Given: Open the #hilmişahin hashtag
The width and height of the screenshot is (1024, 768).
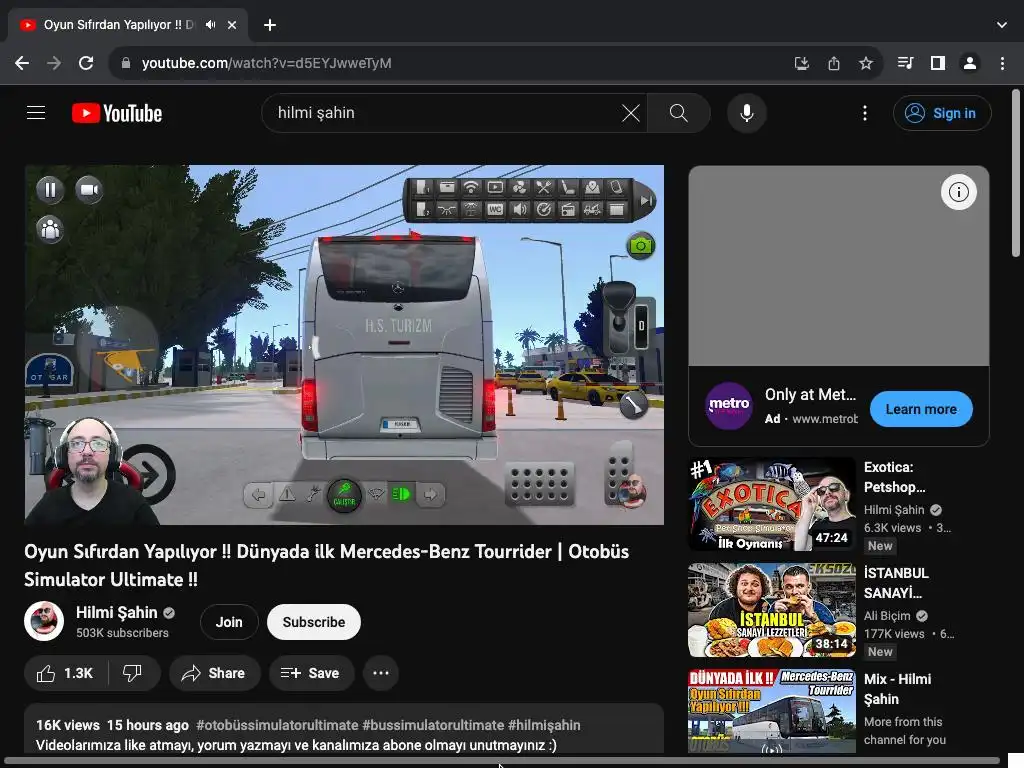Looking at the screenshot, I should [x=544, y=726].
